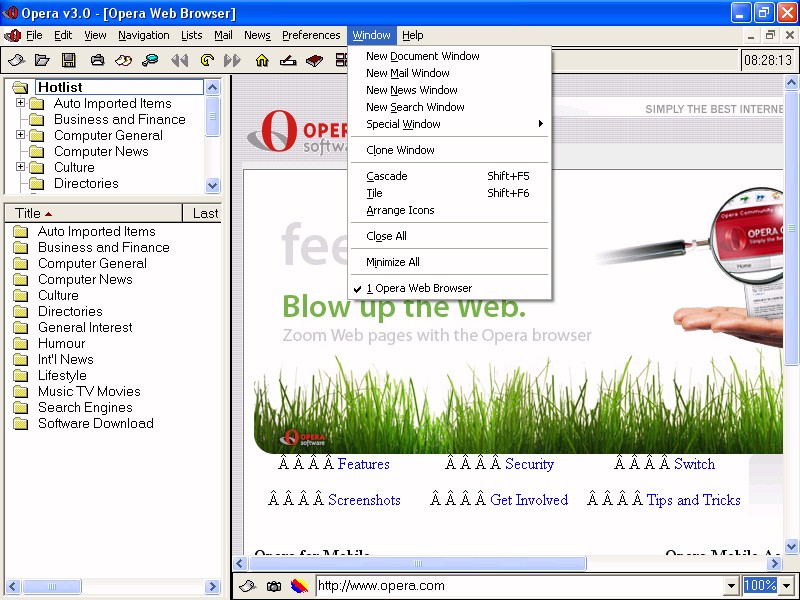Open the Preferences menu
The width and height of the screenshot is (800, 600).
311,35
